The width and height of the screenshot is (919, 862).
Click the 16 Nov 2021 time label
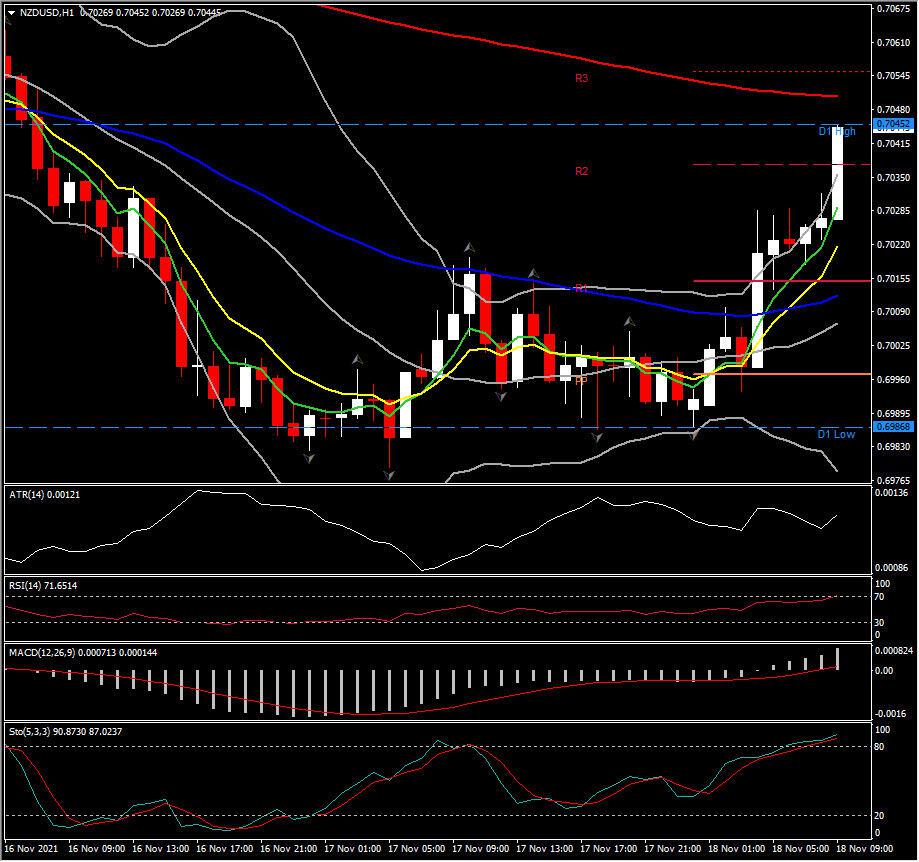coord(31,849)
